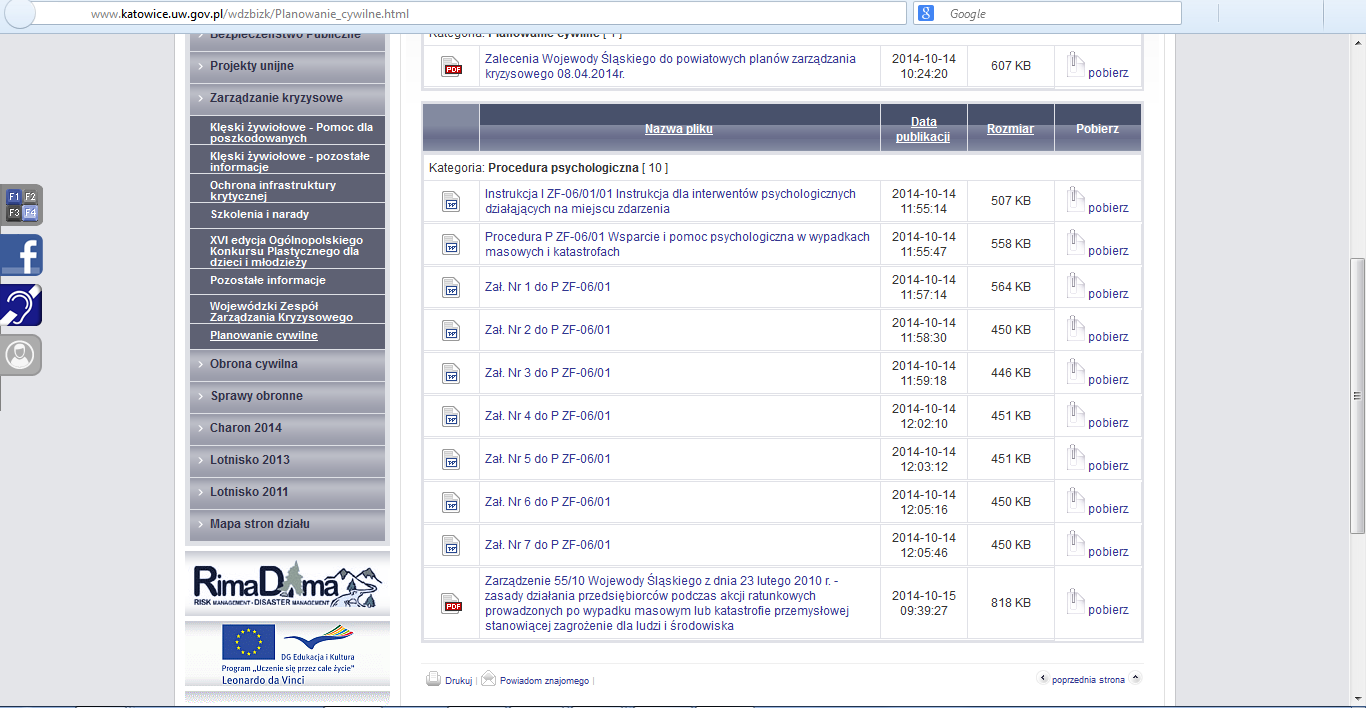1366x708 pixels.
Task: Open Wojewódzki Zespół Zarządzania Kryzysowego item
Action: [x=282, y=311]
